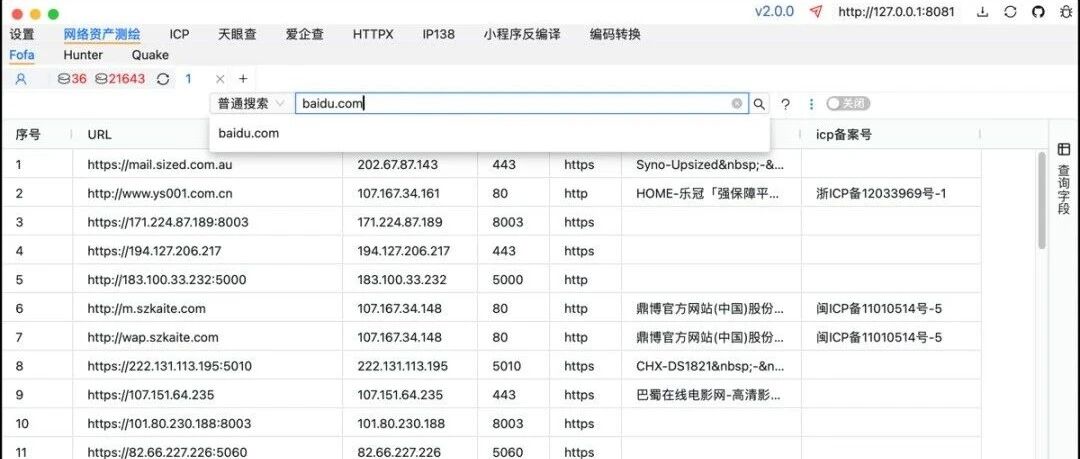Click URL http://183.100.33.232:5000
The width and height of the screenshot is (1080, 459).
coord(167,280)
